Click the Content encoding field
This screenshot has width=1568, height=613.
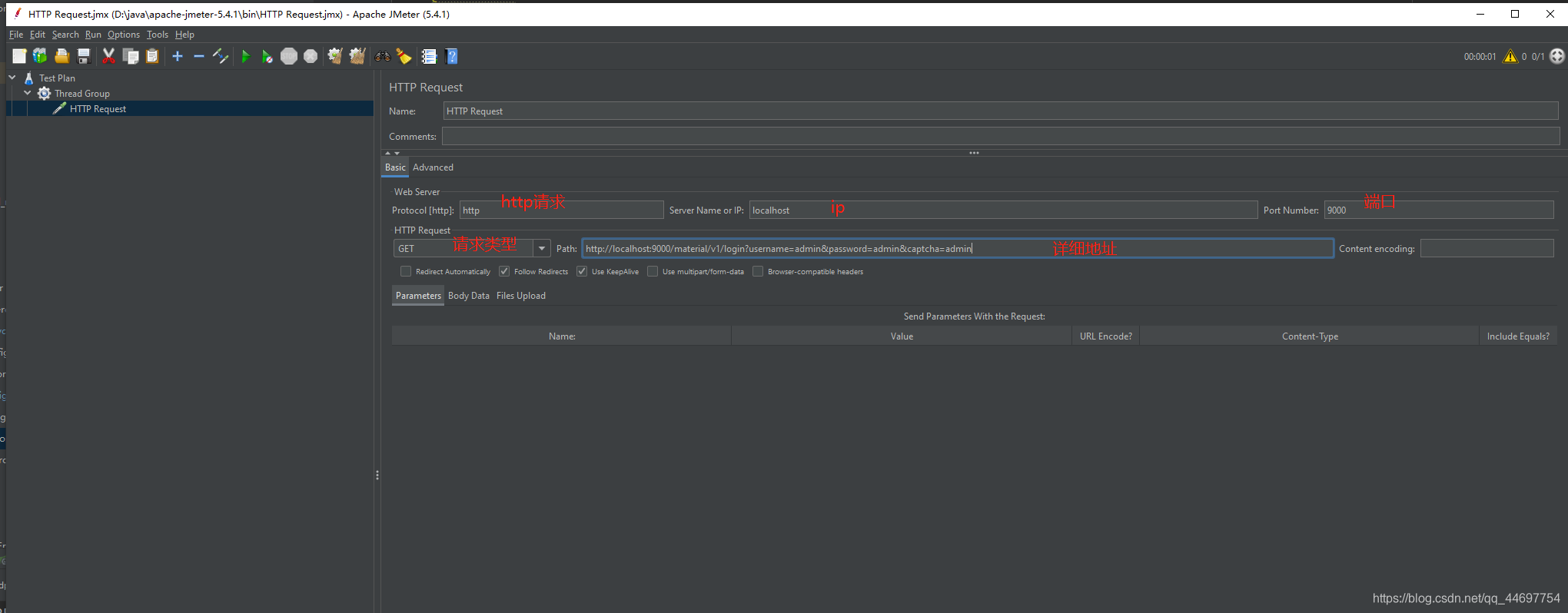[1487, 248]
